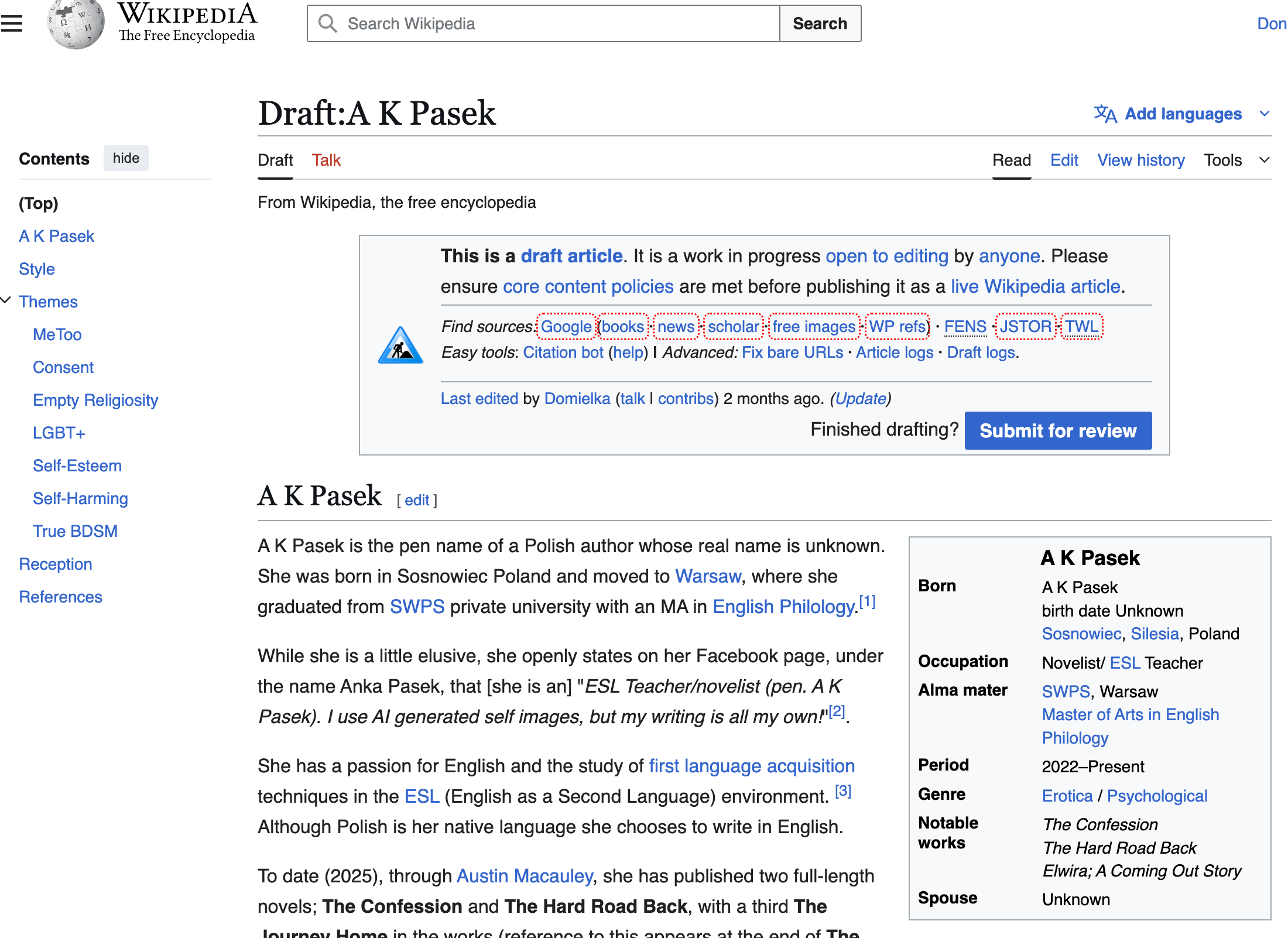Open Psychological genre link in infobox

1157,796
